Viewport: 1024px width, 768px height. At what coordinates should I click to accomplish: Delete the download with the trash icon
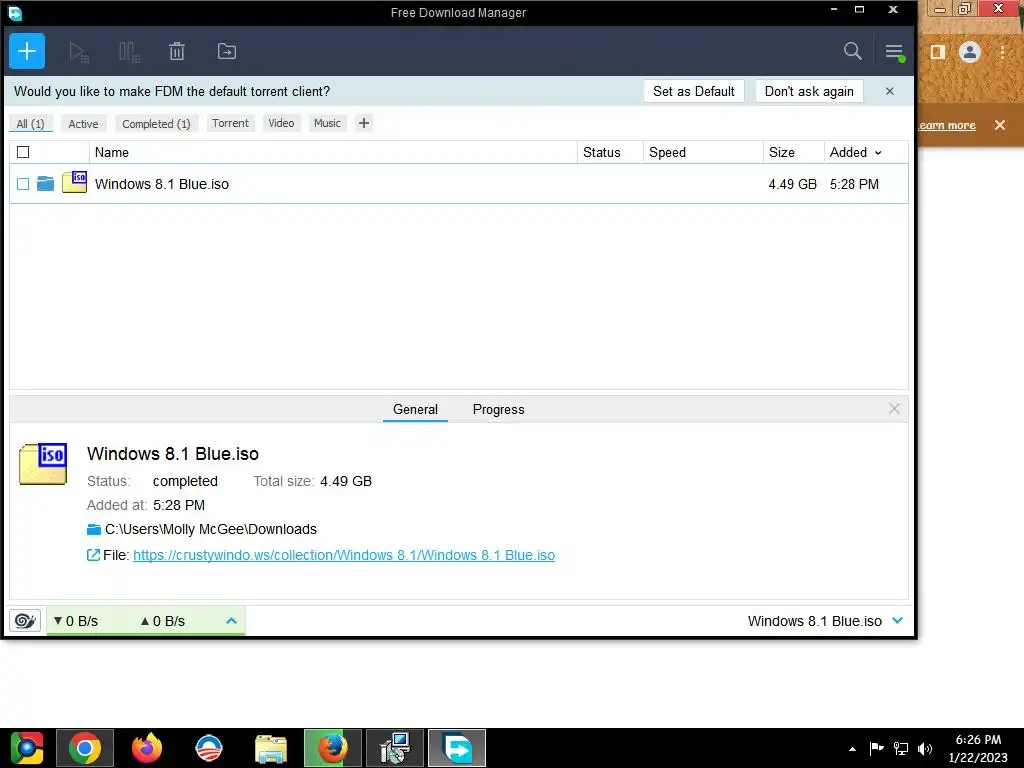point(177,51)
